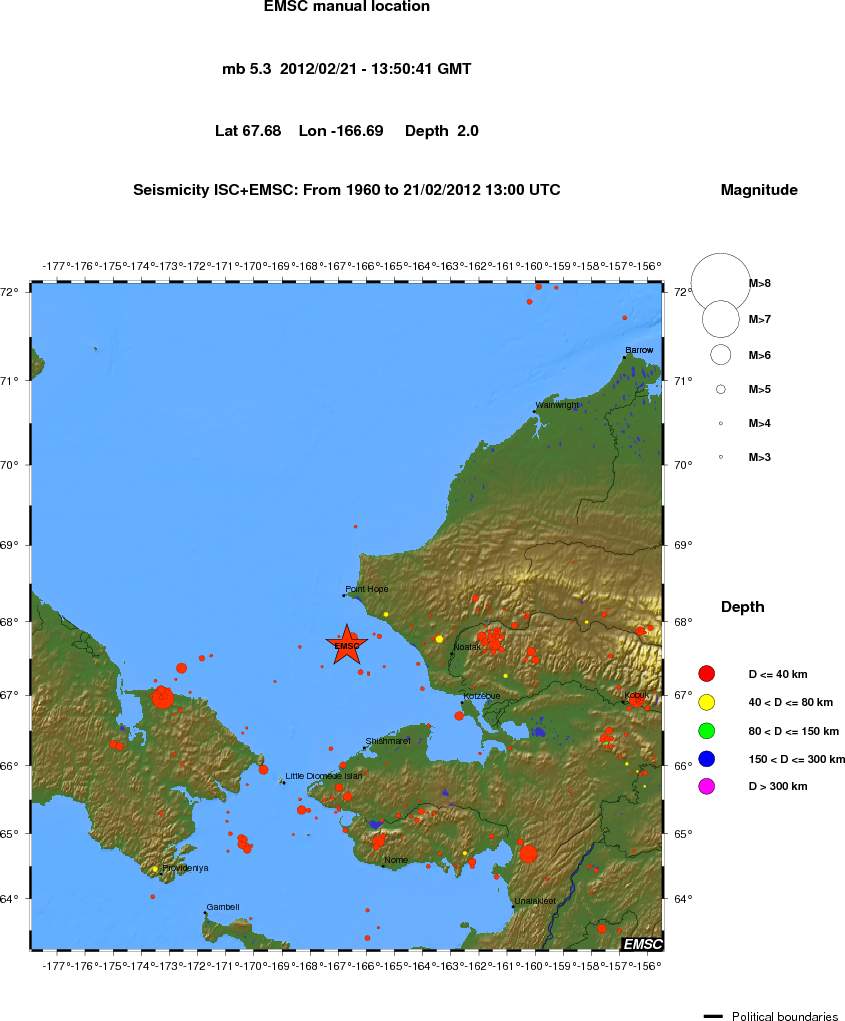This screenshot has width=845, height=1021.
Task: Click the Point Hope label
Action: [x=367, y=589]
